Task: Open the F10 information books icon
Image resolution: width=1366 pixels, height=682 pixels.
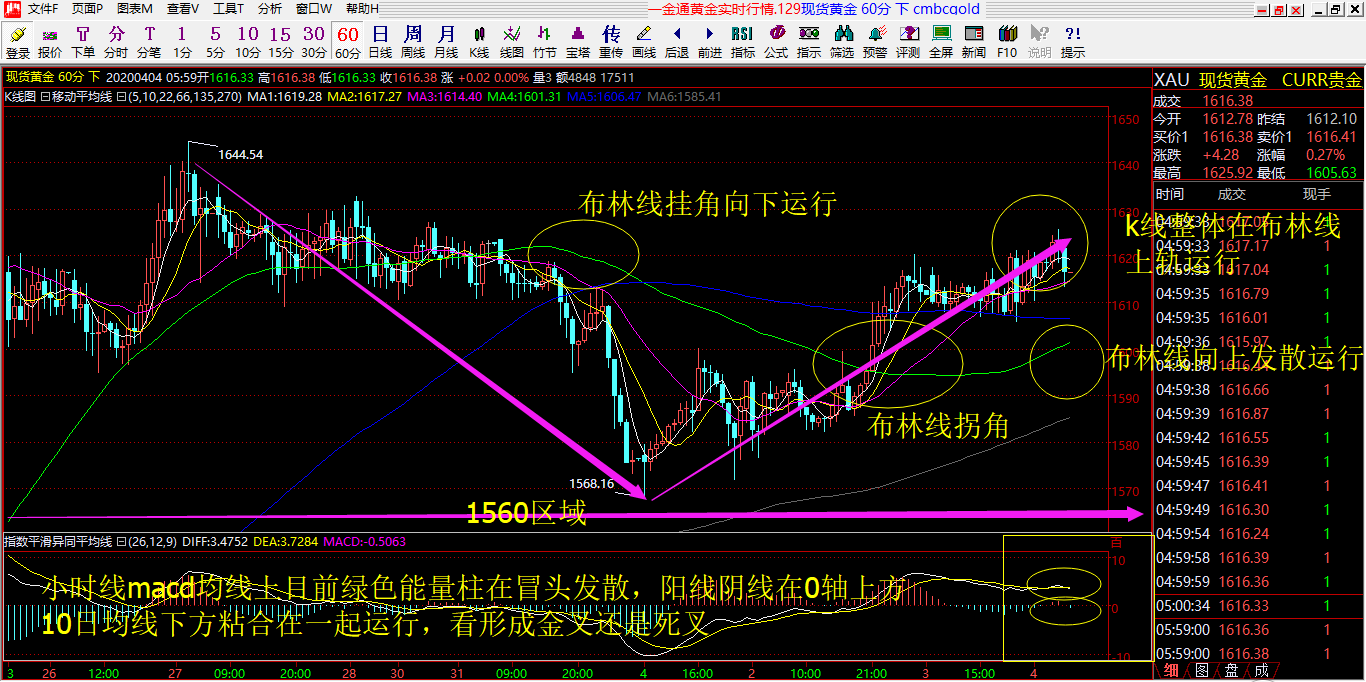Action: (x=1007, y=42)
